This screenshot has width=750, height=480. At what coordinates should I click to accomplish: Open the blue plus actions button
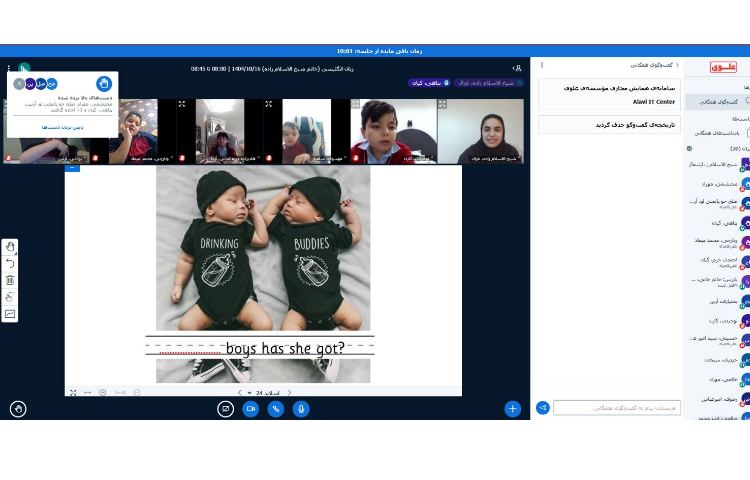512,408
